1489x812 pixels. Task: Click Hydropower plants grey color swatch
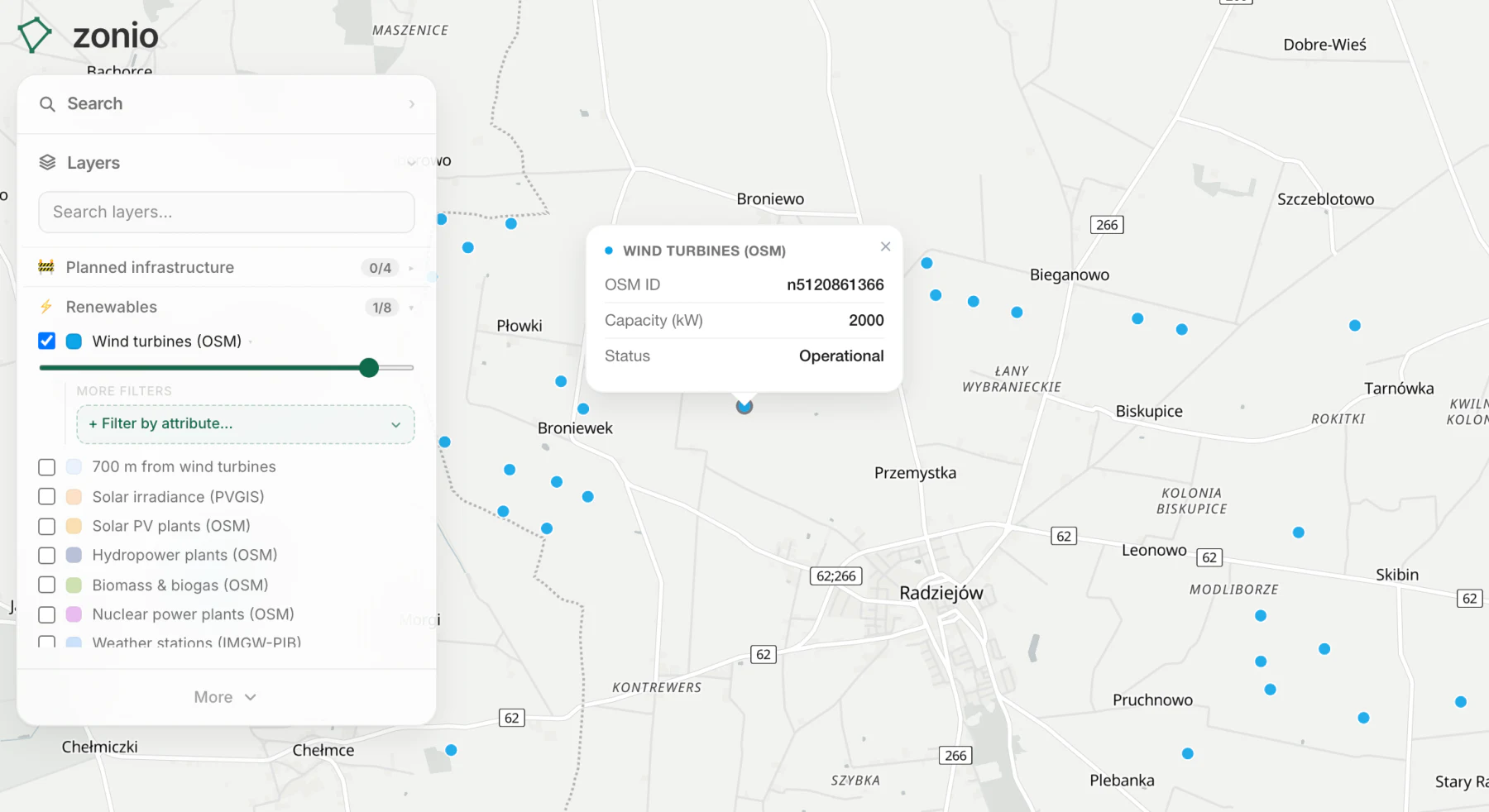point(74,556)
